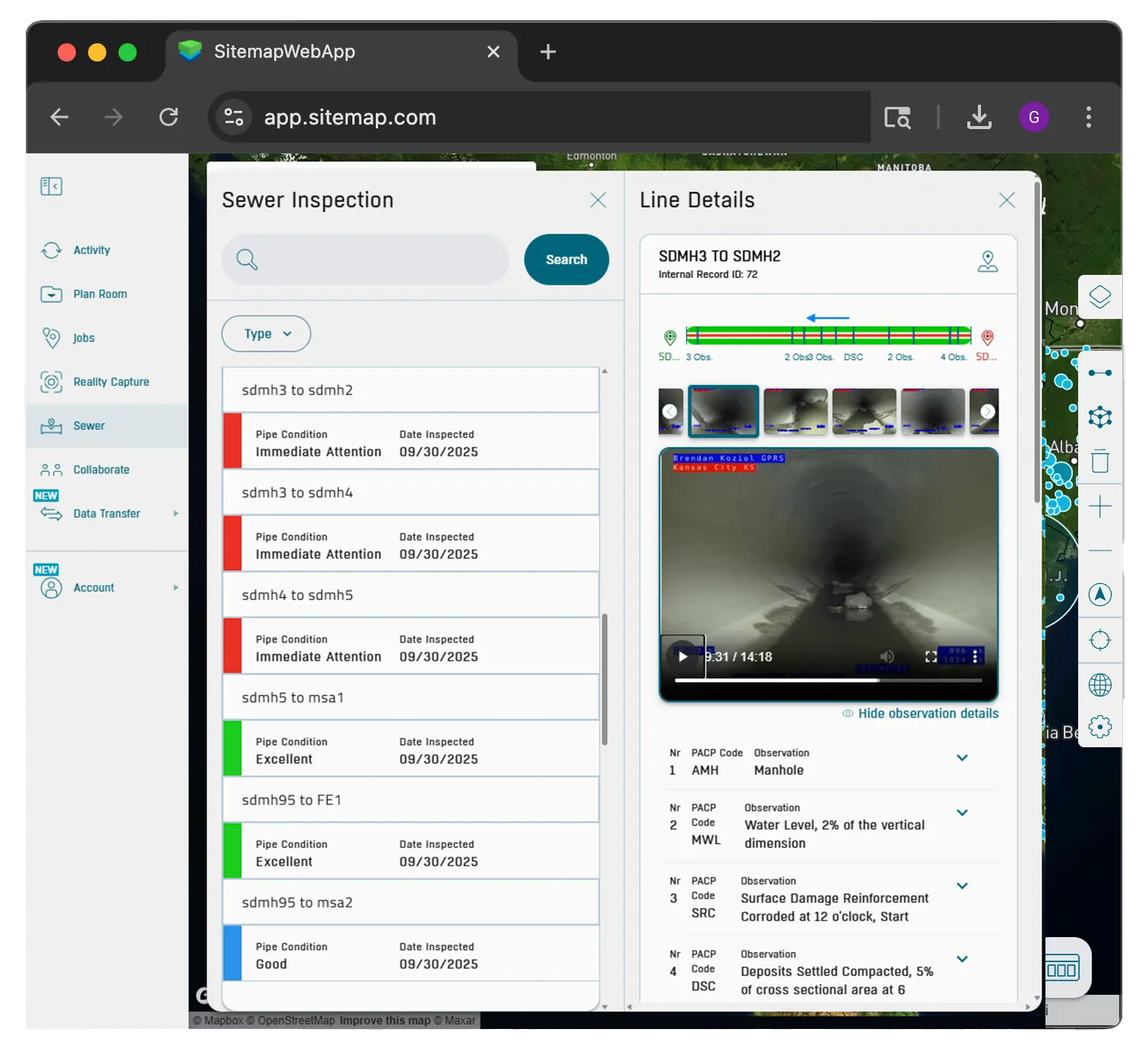Click the bottom-right panel layout icon
The height and width of the screenshot is (1051, 1148).
1062,970
